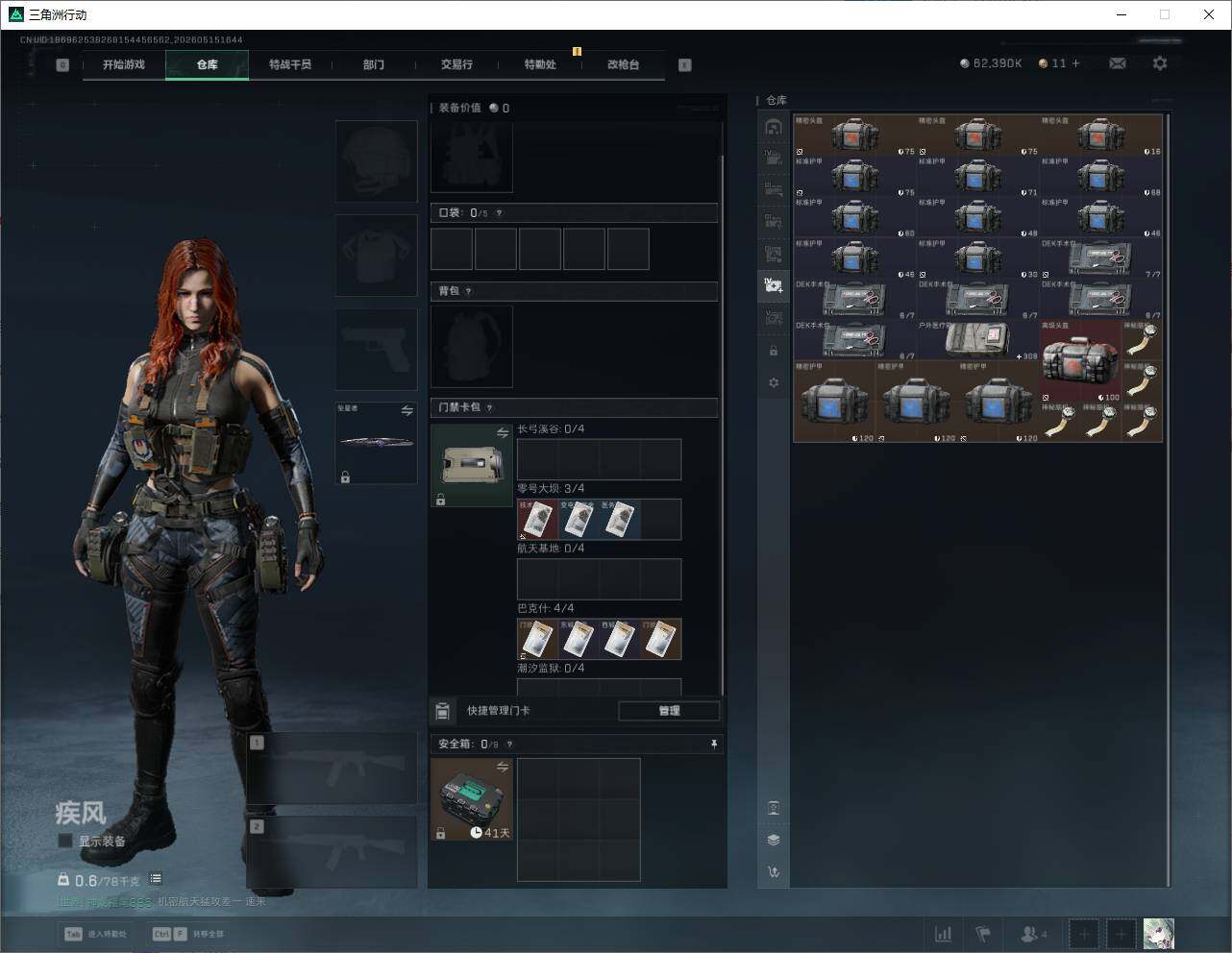
Task: Open the statistics bar chart icon
Action: 944,934
